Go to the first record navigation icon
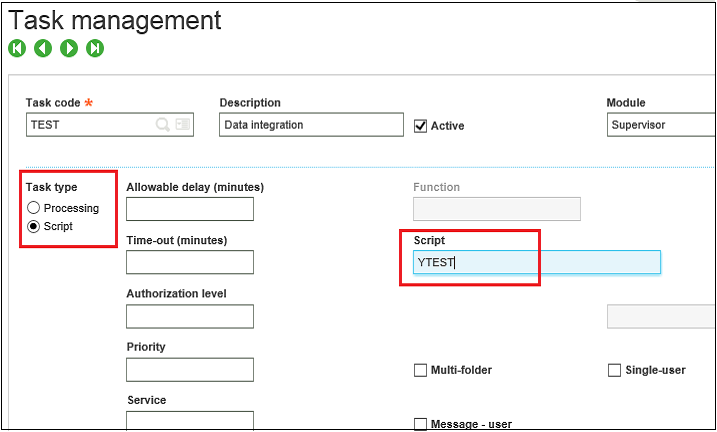Viewport: 717px width, 432px height. [17, 48]
